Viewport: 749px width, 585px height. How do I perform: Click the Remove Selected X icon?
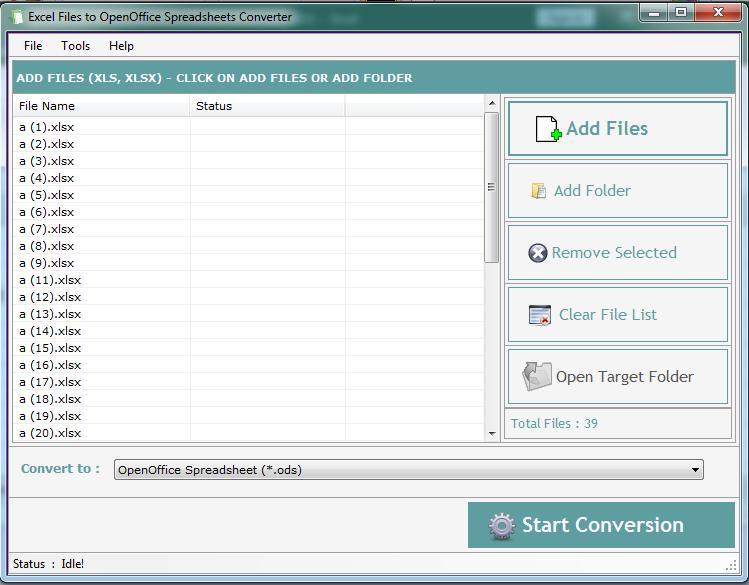coord(538,253)
